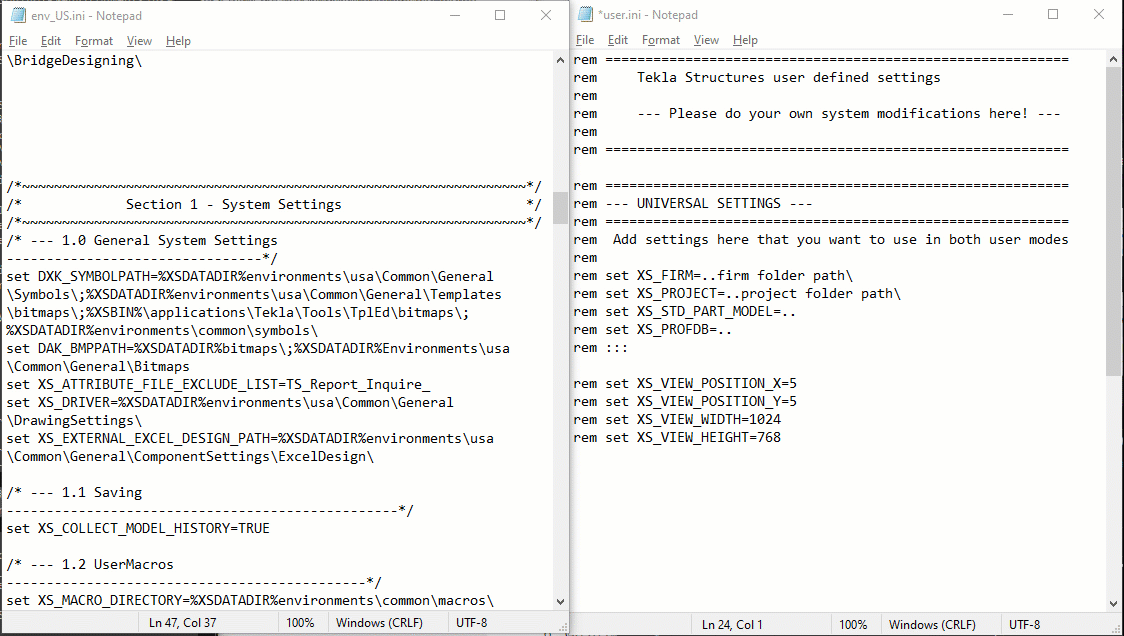Maximize the user.ini Notepad window
The width and height of the screenshot is (1124, 636).
coord(1053,15)
